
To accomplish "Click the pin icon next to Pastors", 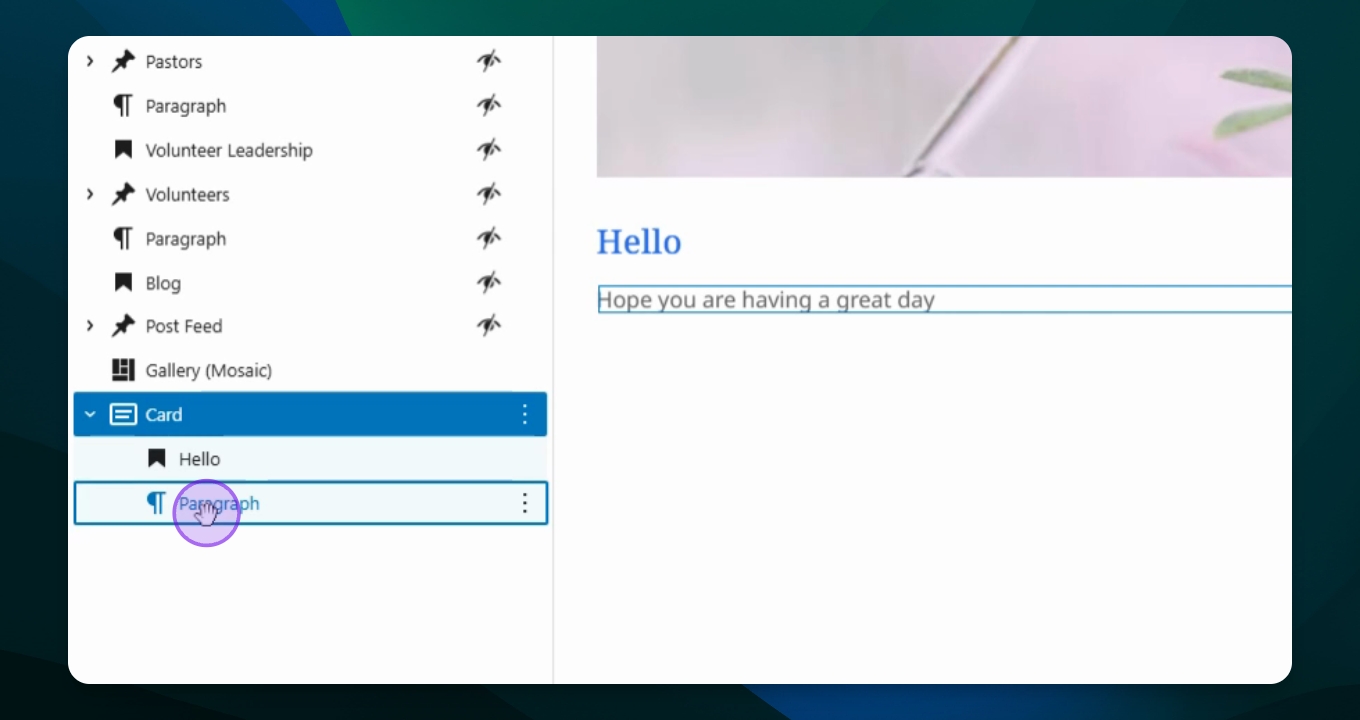I will (123, 62).
